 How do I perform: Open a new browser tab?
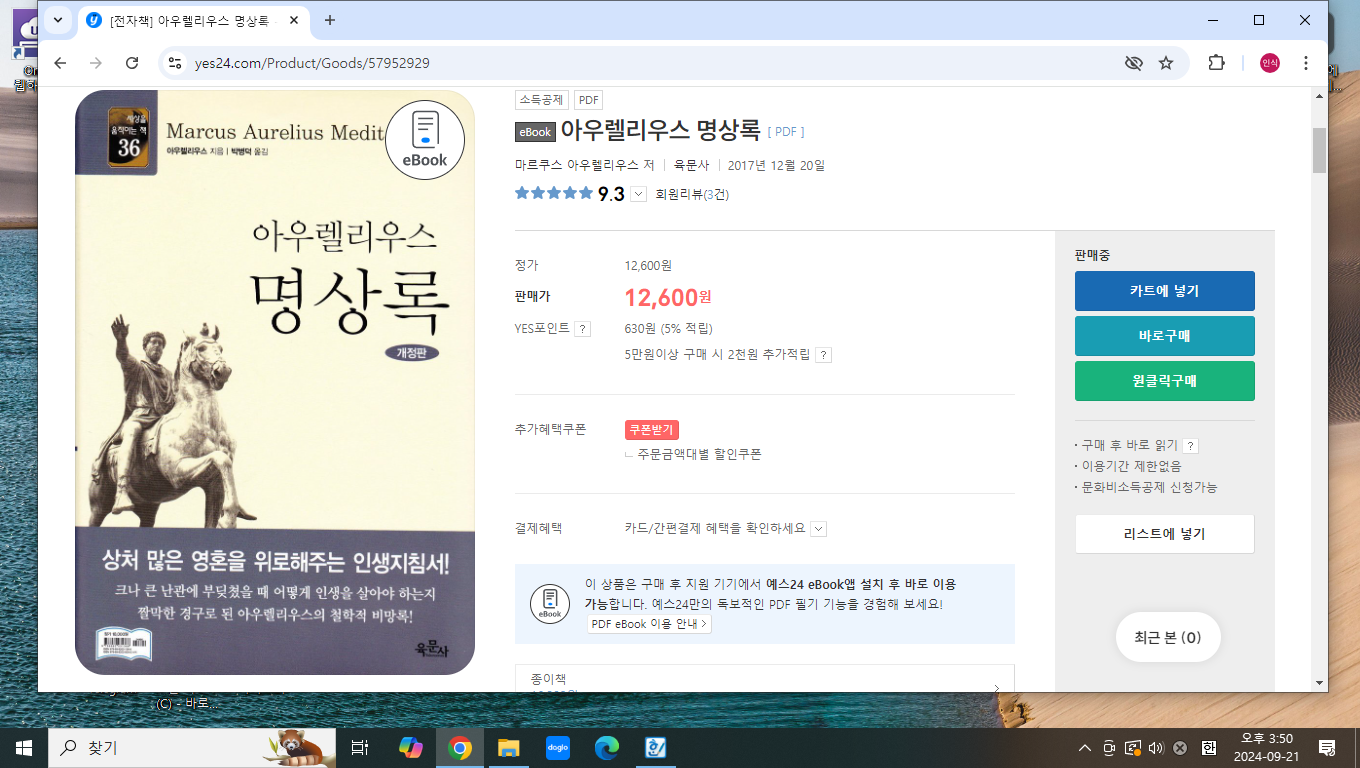(x=330, y=20)
